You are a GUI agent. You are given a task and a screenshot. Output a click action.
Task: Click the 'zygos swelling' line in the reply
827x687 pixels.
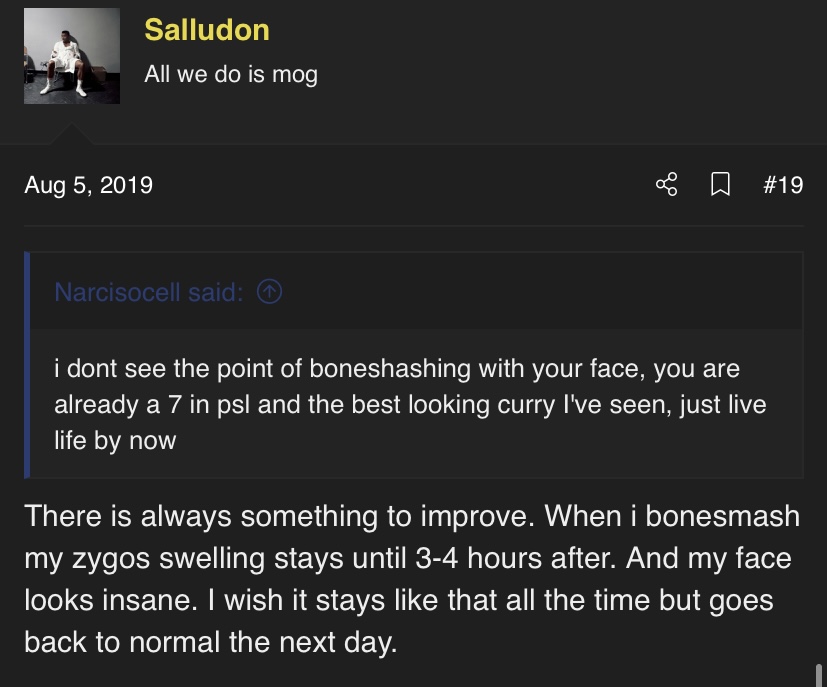(408, 558)
